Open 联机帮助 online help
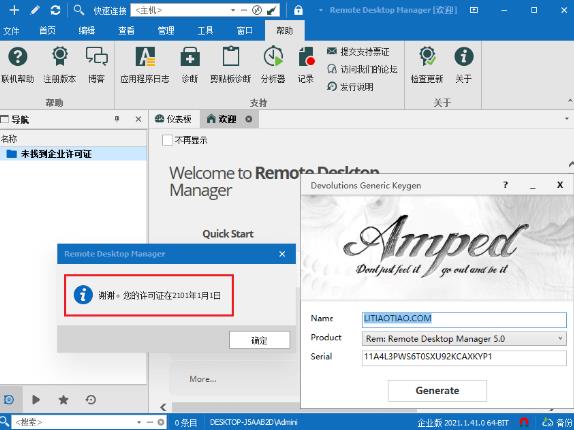This screenshot has width=574, height=430. (x=18, y=65)
